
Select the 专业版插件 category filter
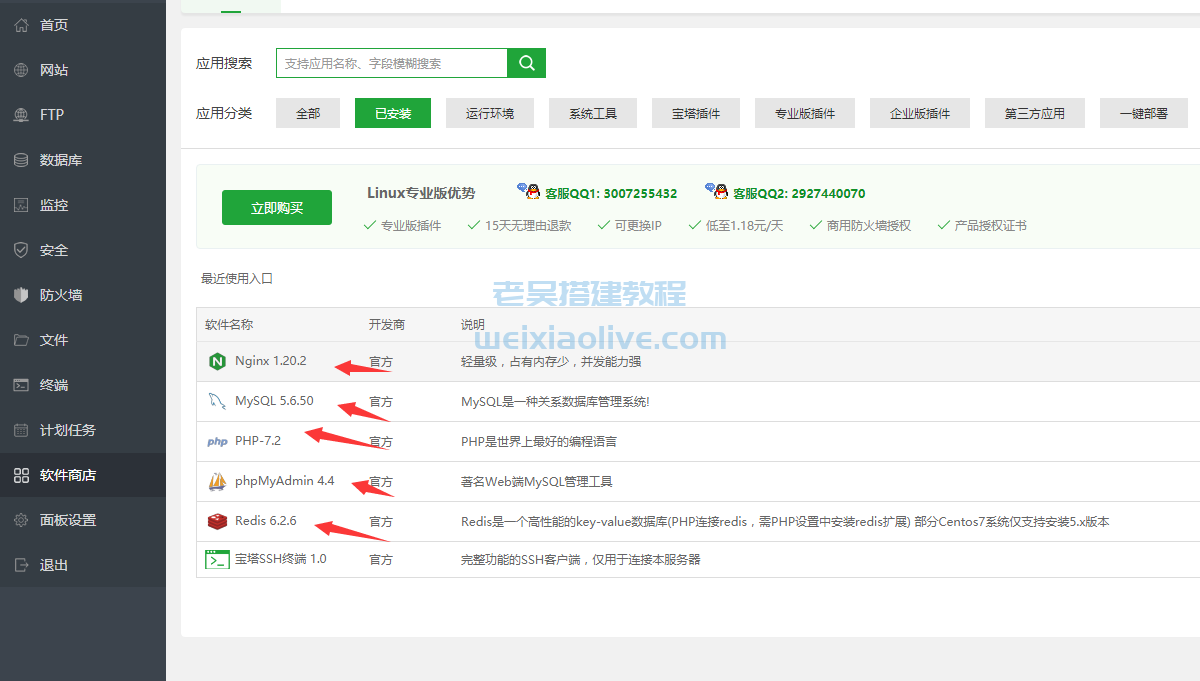[x=805, y=113]
